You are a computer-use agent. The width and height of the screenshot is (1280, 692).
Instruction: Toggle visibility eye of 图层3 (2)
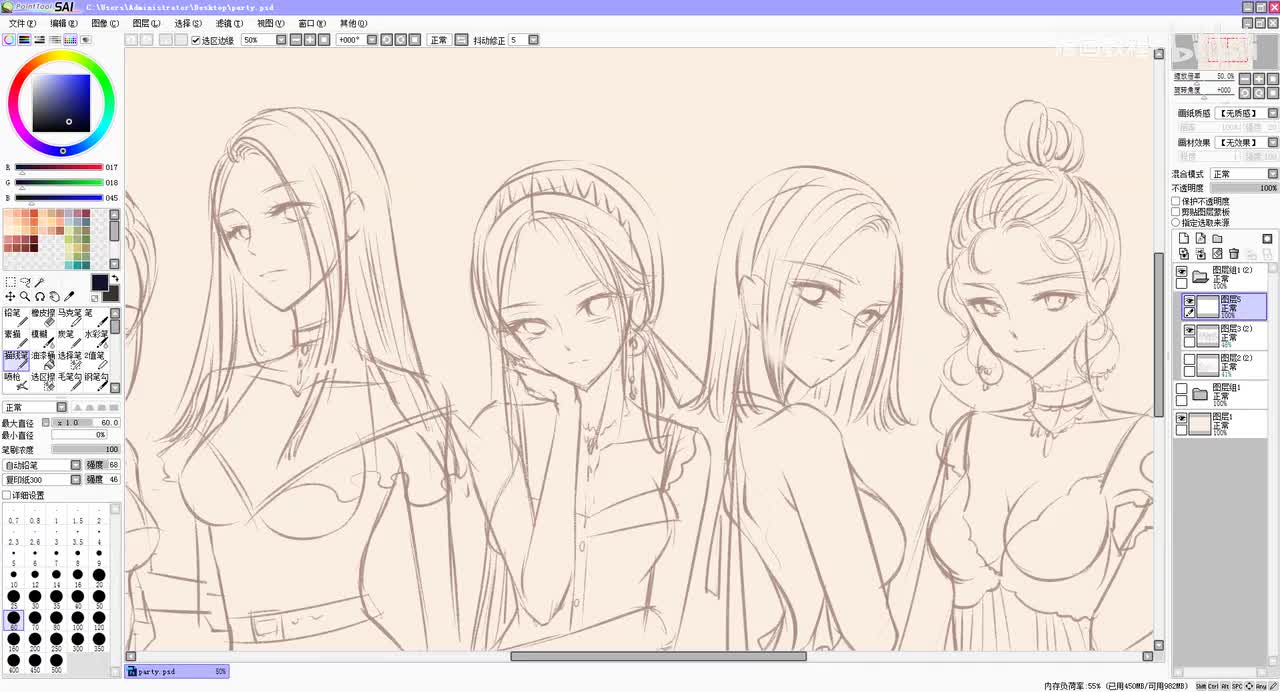pos(1190,329)
